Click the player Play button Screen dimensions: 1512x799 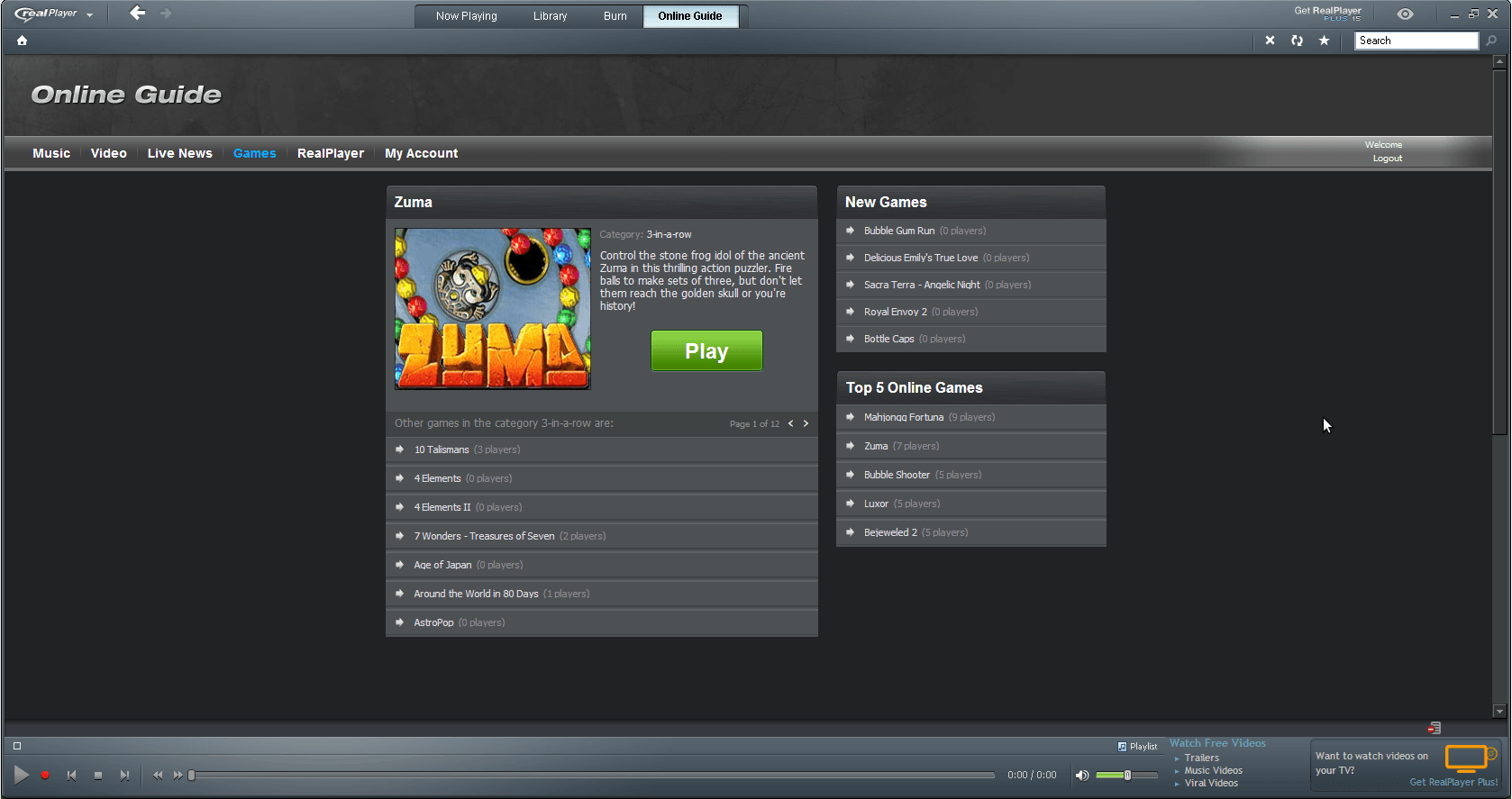[x=22, y=775]
